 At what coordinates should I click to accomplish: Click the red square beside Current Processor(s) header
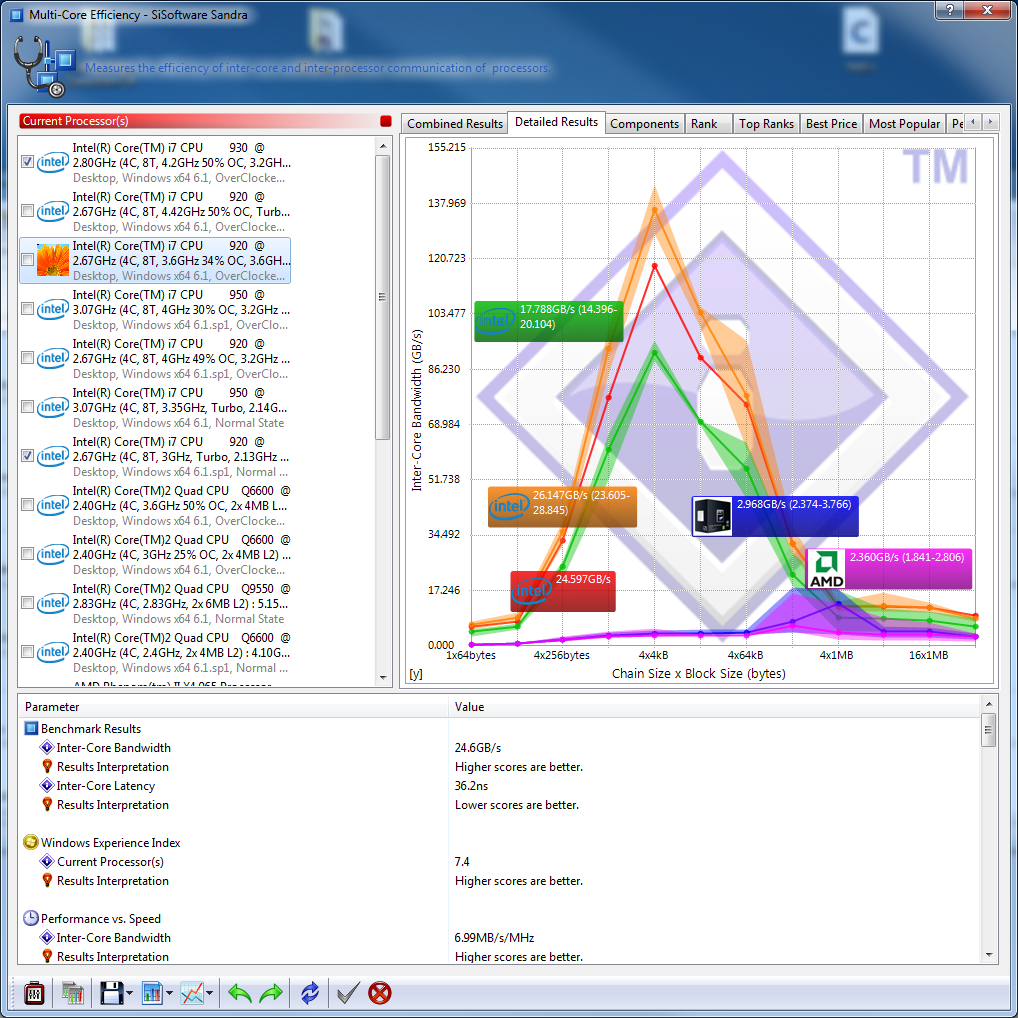(x=386, y=121)
